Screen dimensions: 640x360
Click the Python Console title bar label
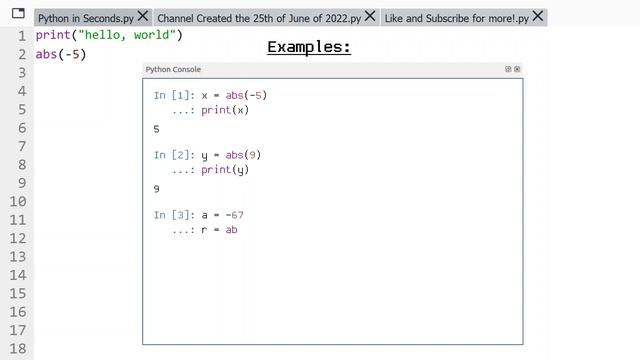click(173, 69)
